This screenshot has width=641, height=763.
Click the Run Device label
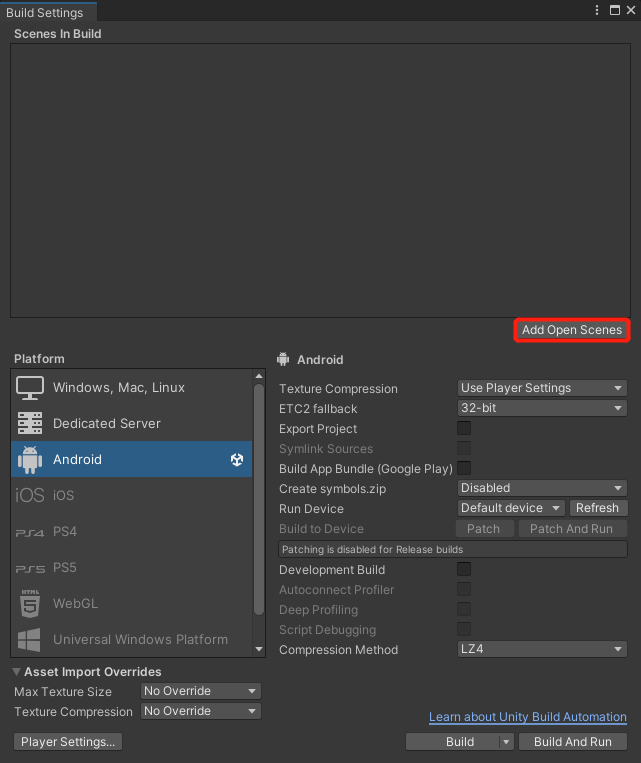pyautogui.click(x=311, y=509)
